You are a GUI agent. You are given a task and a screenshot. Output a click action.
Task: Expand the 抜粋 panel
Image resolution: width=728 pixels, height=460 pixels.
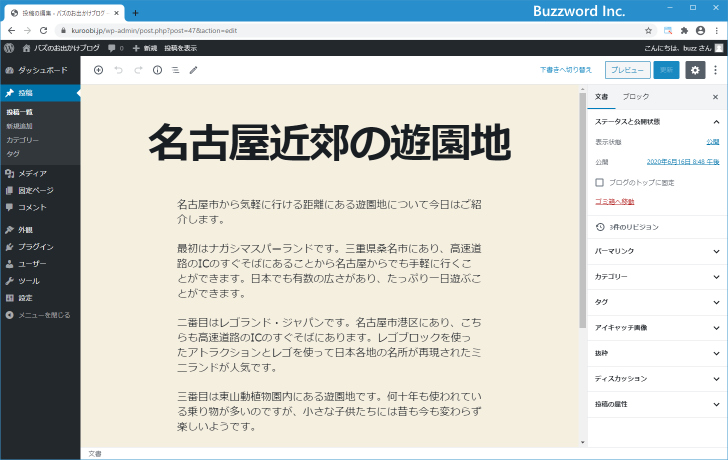pyautogui.click(x=657, y=353)
